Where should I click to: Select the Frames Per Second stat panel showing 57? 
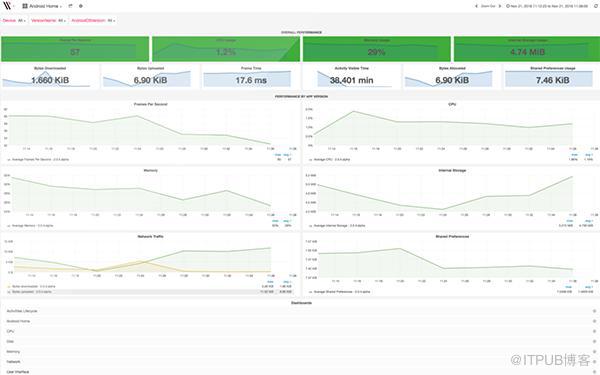[75, 49]
